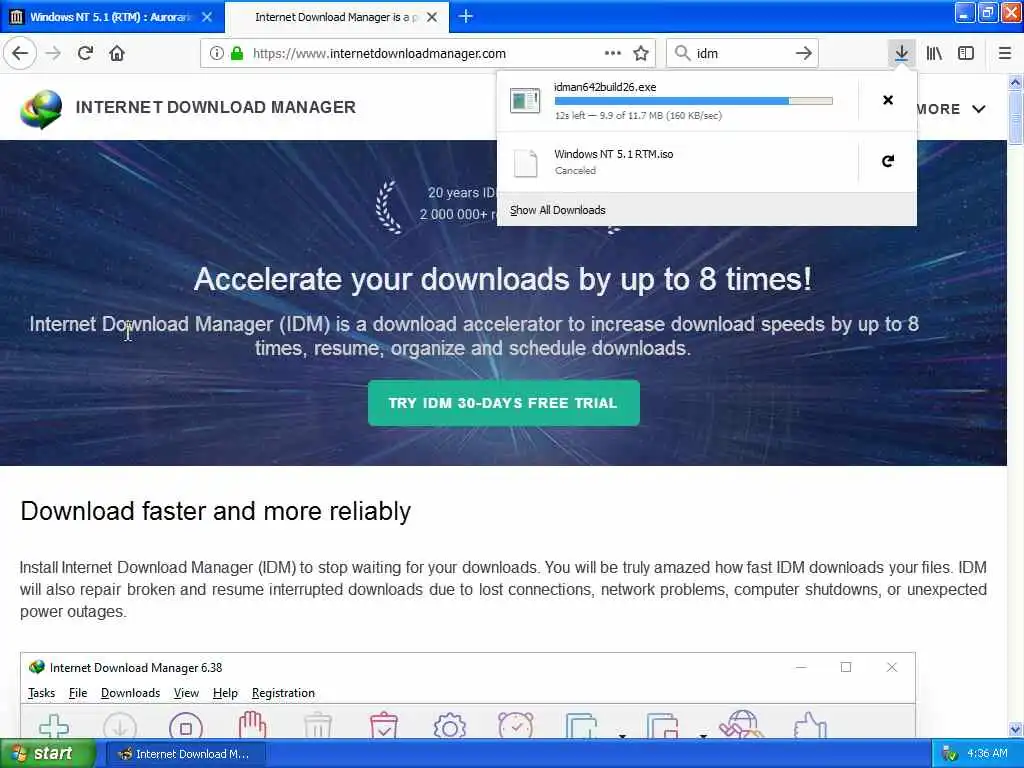Screen dimensions: 1024x768
Task: Click the browser forward arrow
Action: tap(53, 54)
